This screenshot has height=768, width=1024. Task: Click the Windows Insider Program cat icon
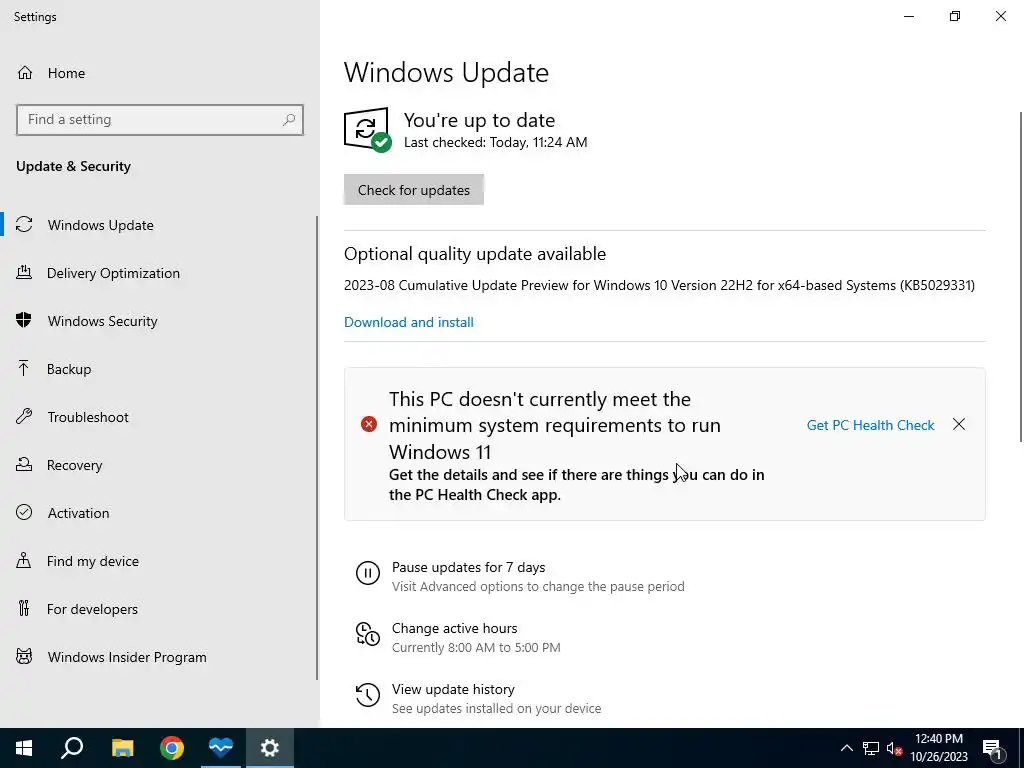(24, 657)
